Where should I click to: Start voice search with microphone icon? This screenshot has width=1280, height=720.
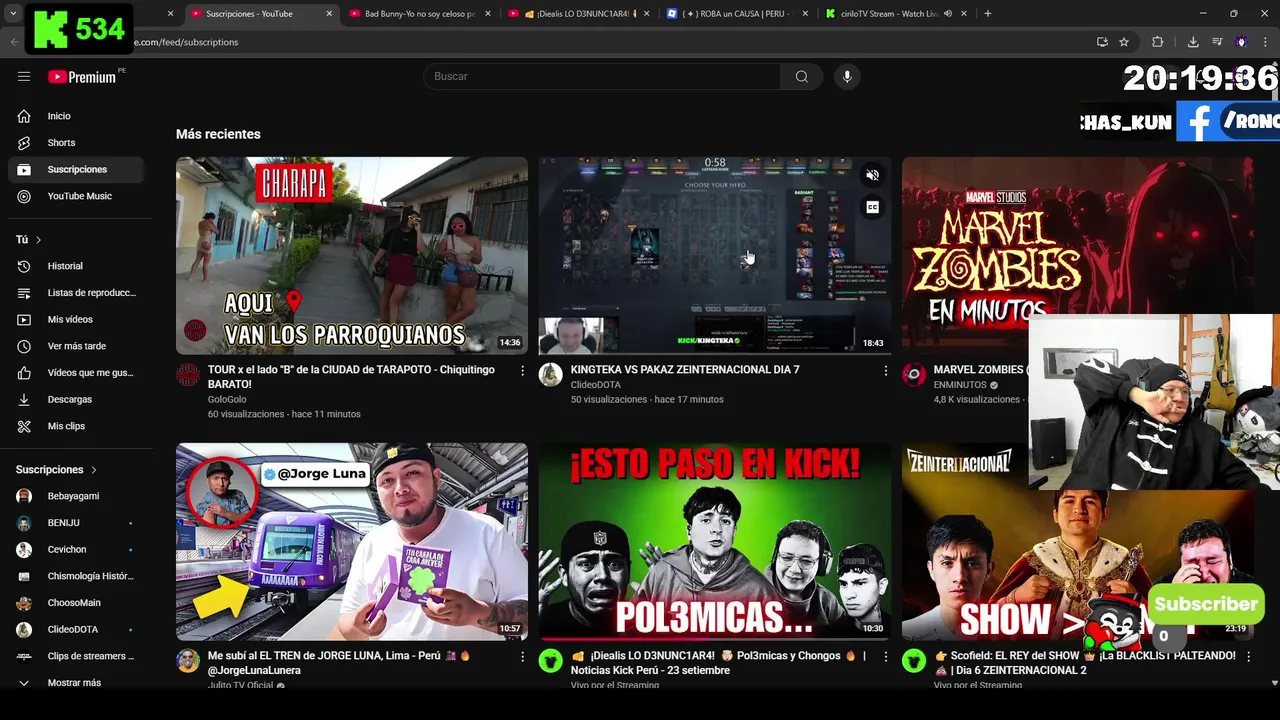click(847, 76)
